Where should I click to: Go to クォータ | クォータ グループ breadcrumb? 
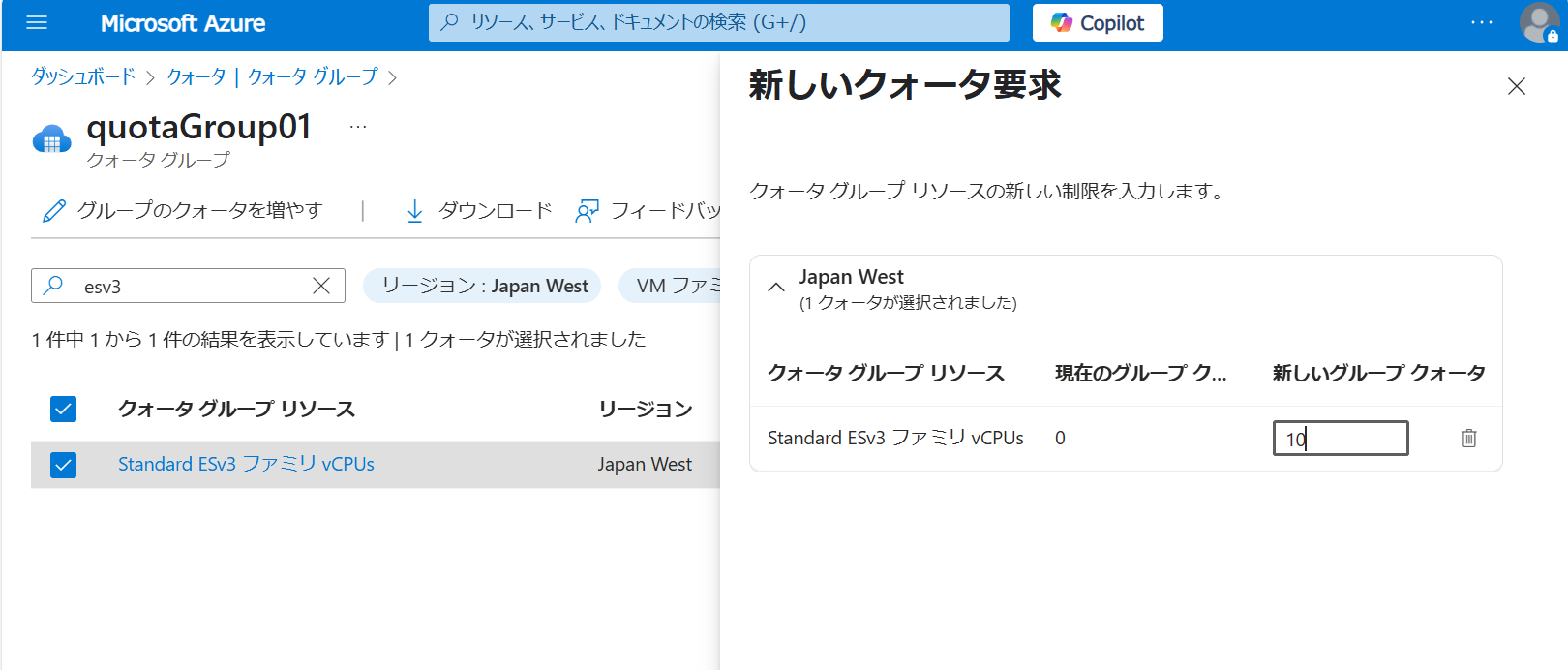click(272, 76)
